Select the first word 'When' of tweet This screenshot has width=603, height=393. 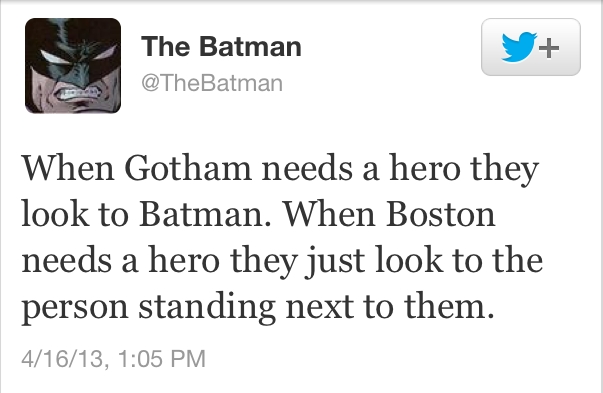point(68,168)
